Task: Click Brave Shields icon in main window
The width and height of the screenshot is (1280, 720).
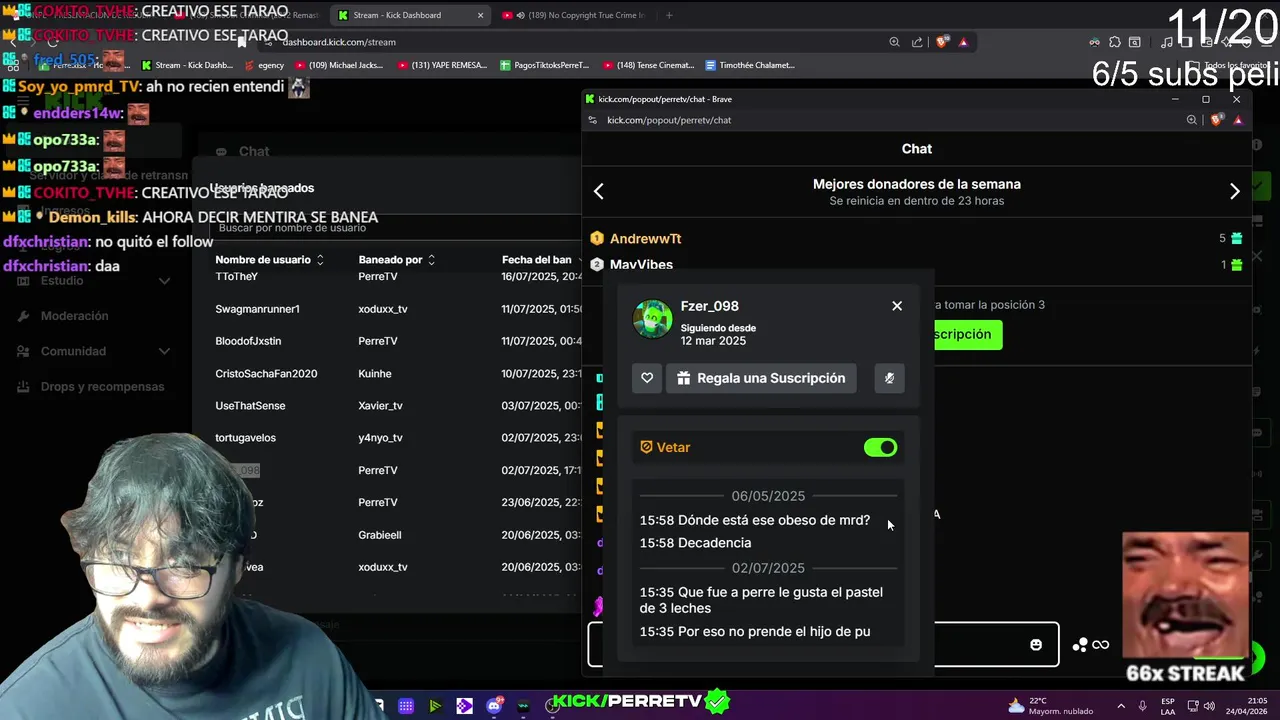Action: click(x=942, y=42)
